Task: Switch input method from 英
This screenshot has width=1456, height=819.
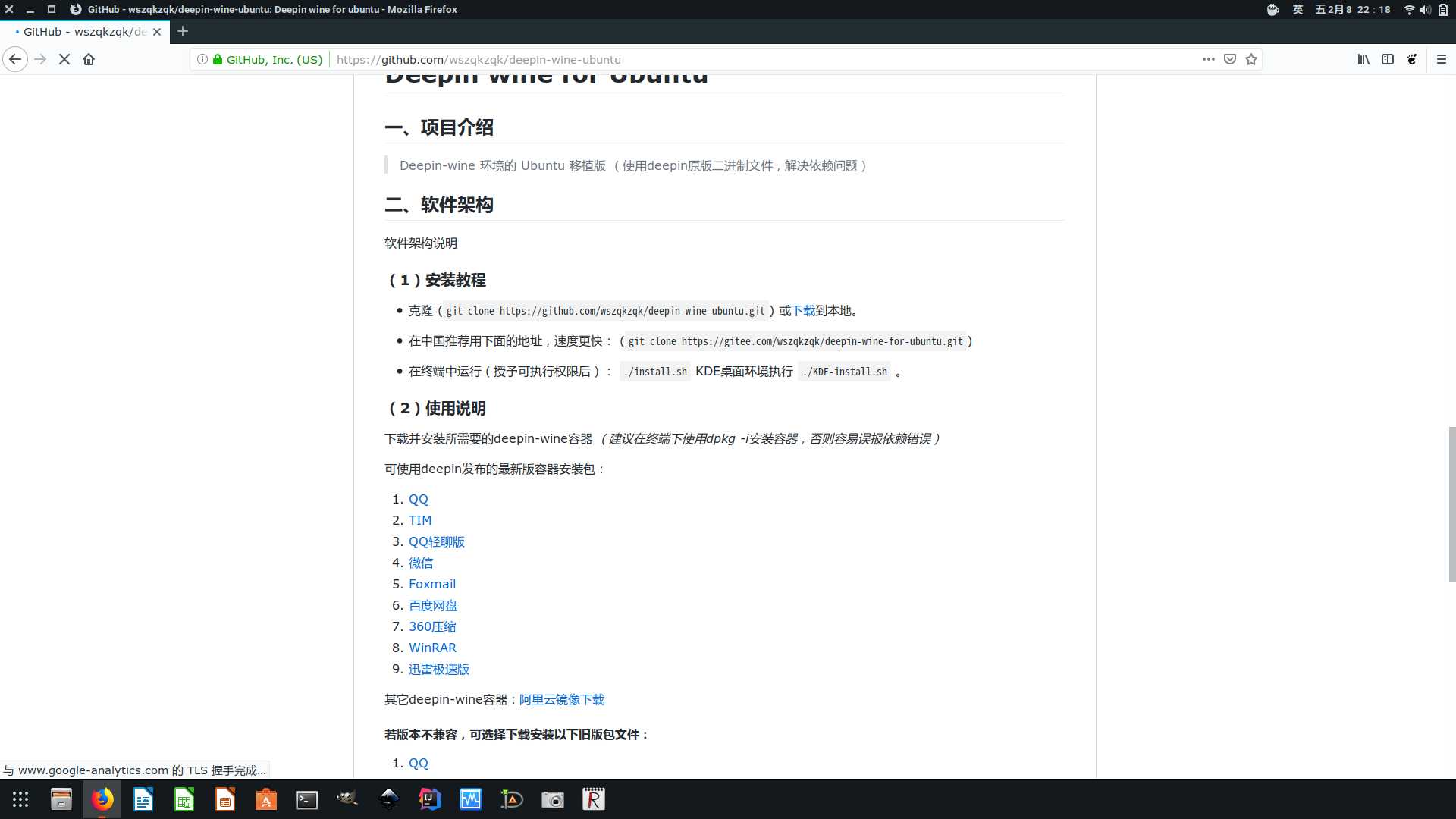Action: point(1298,9)
